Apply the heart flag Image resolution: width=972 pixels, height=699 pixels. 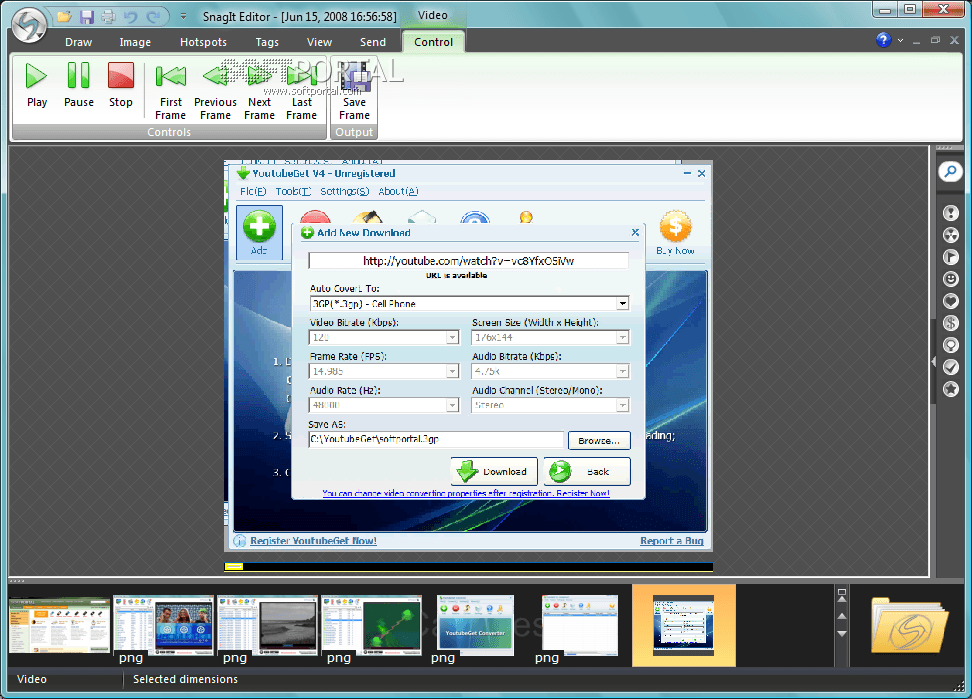(x=950, y=301)
